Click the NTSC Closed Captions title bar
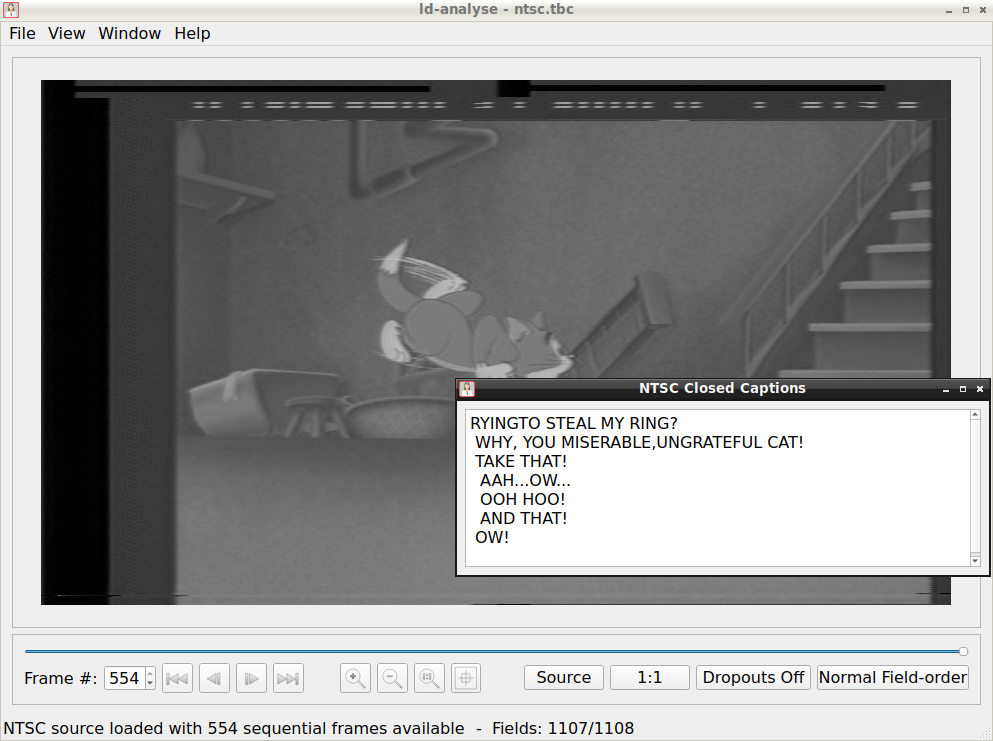The width and height of the screenshot is (993, 741). point(722,388)
